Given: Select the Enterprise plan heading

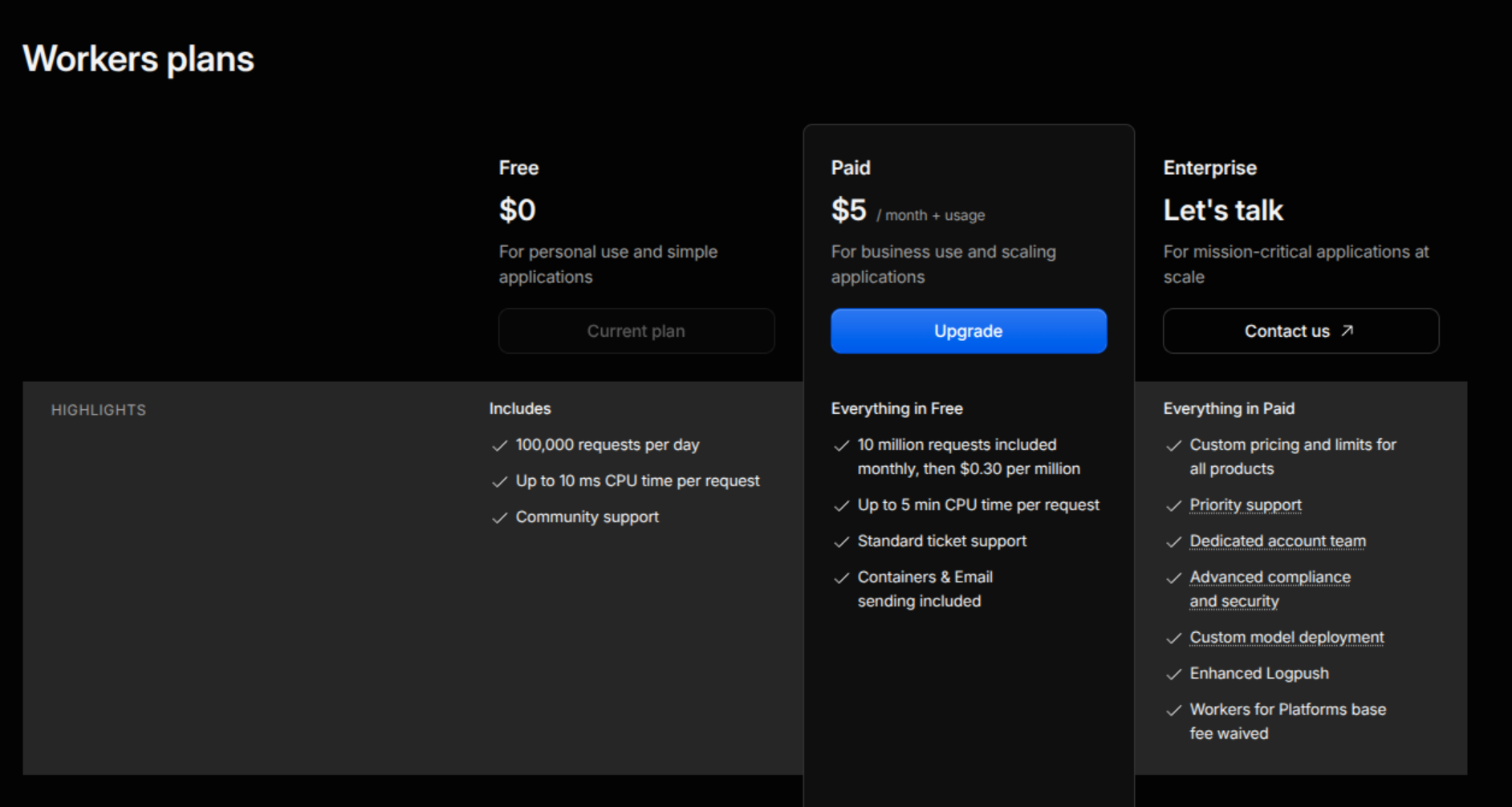Looking at the screenshot, I should click(1210, 168).
